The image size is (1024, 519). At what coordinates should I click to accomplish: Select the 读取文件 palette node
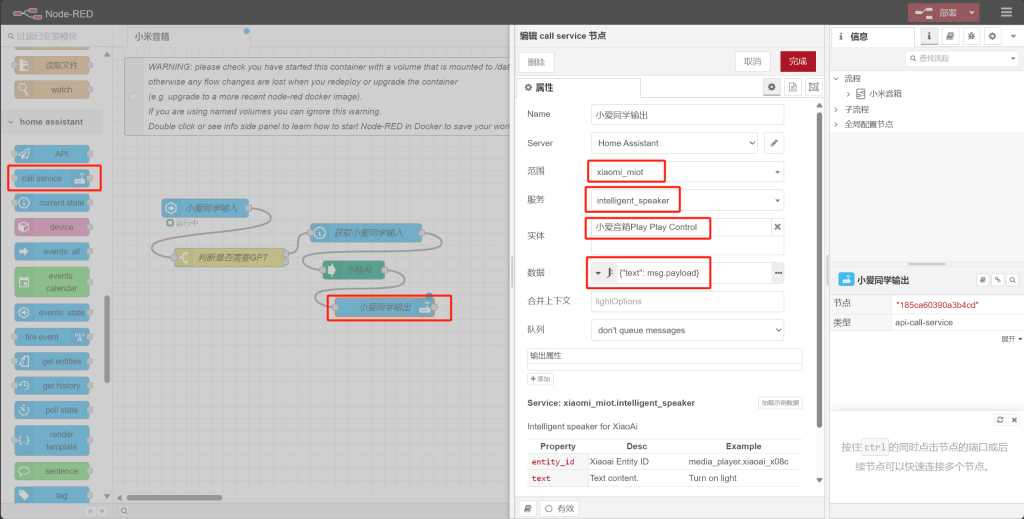pyautogui.click(x=53, y=65)
